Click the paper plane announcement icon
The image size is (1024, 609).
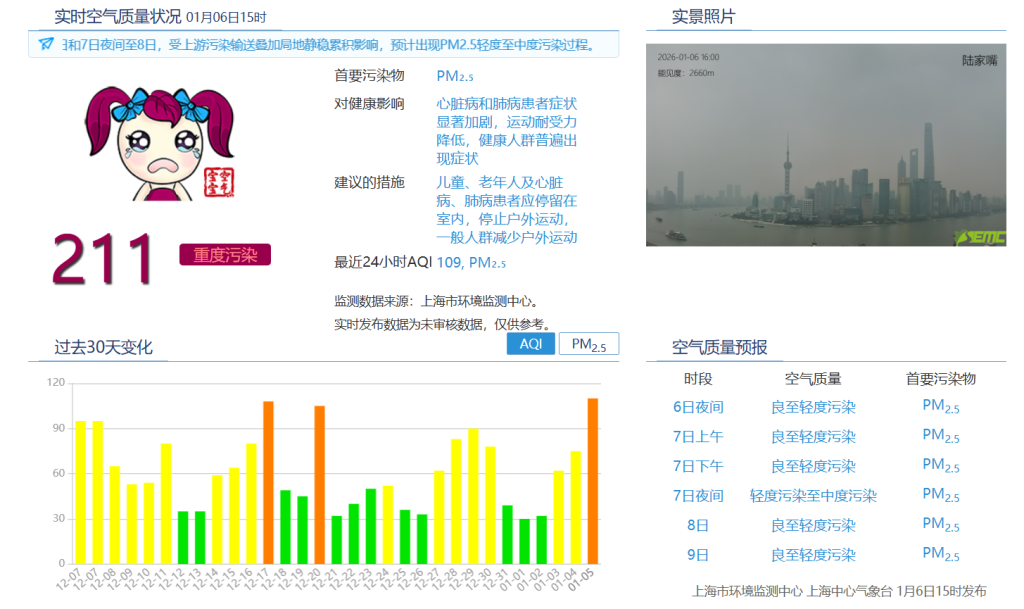click(x=46, y=44)
